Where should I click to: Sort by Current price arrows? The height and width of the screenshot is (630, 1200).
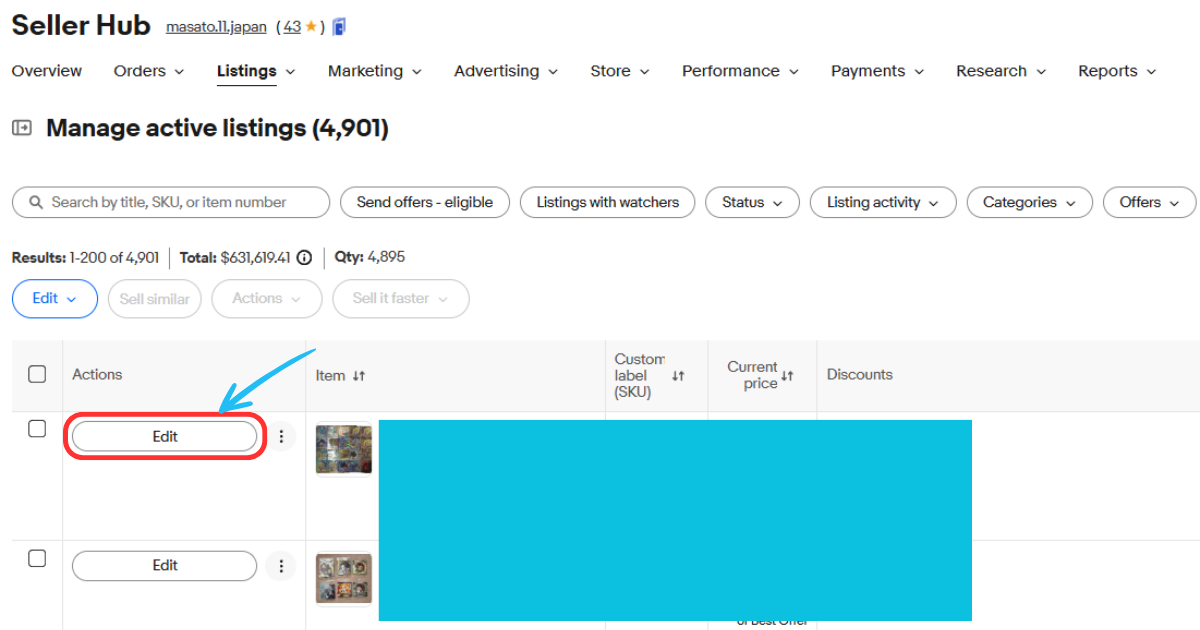click(x=787, y=376)
